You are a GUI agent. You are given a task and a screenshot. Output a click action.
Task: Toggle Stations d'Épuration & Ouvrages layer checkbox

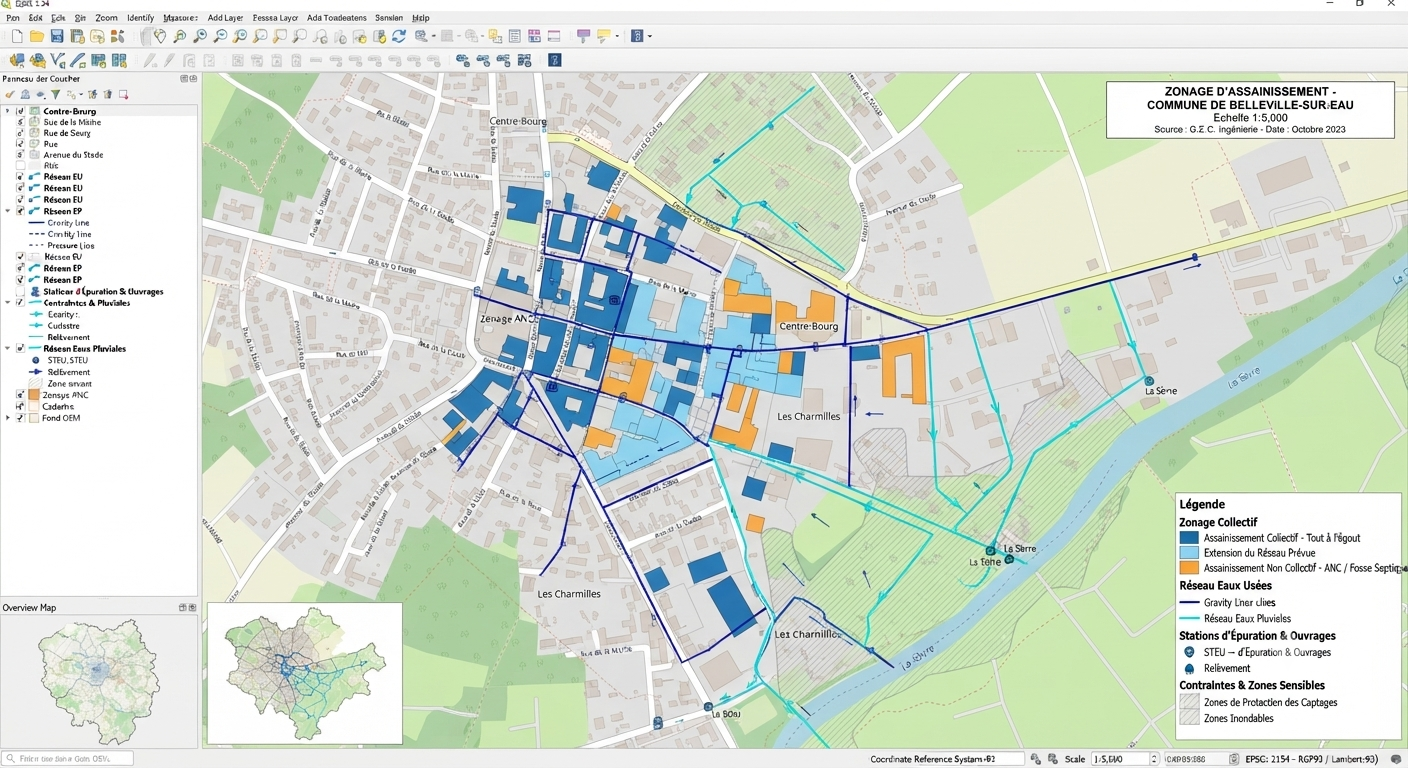(x=21, y=291)
